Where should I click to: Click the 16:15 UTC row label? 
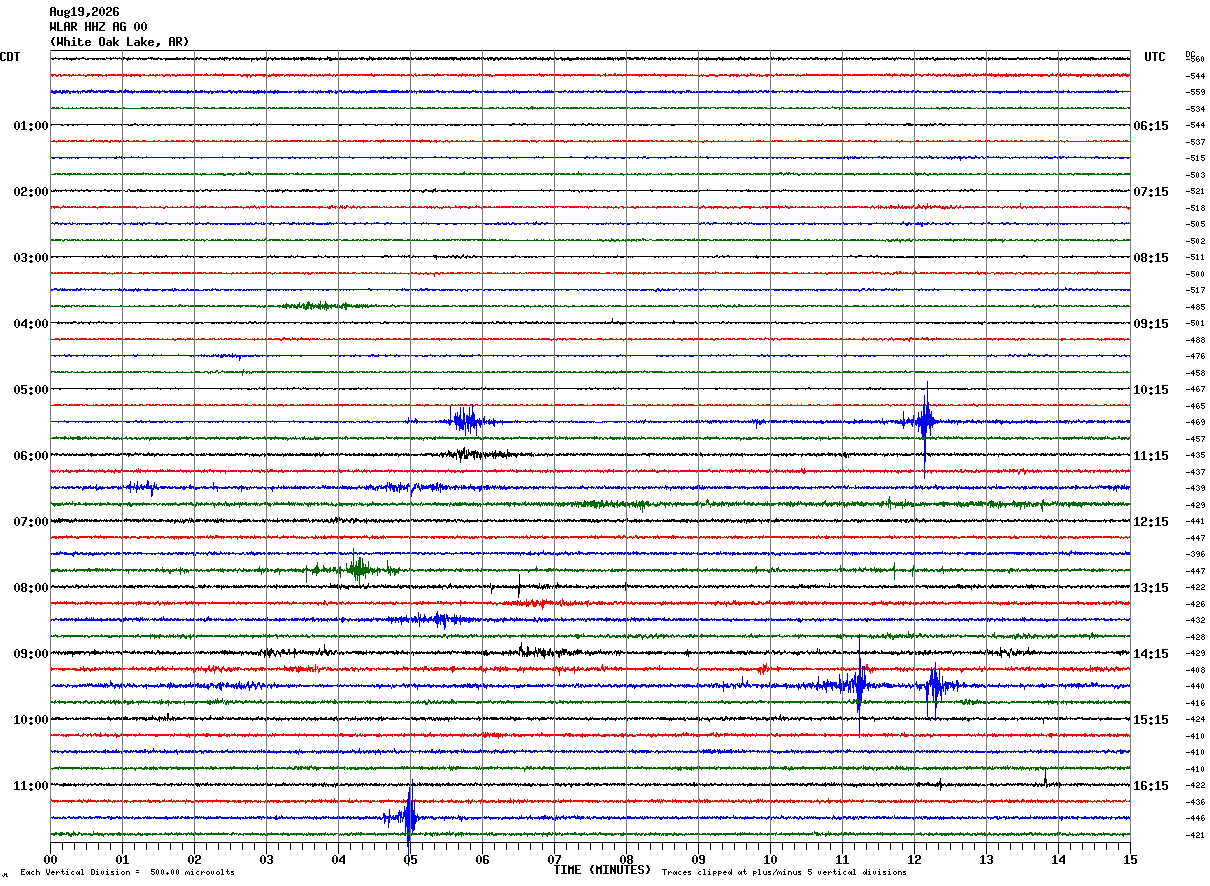(x=1150, y=786)
